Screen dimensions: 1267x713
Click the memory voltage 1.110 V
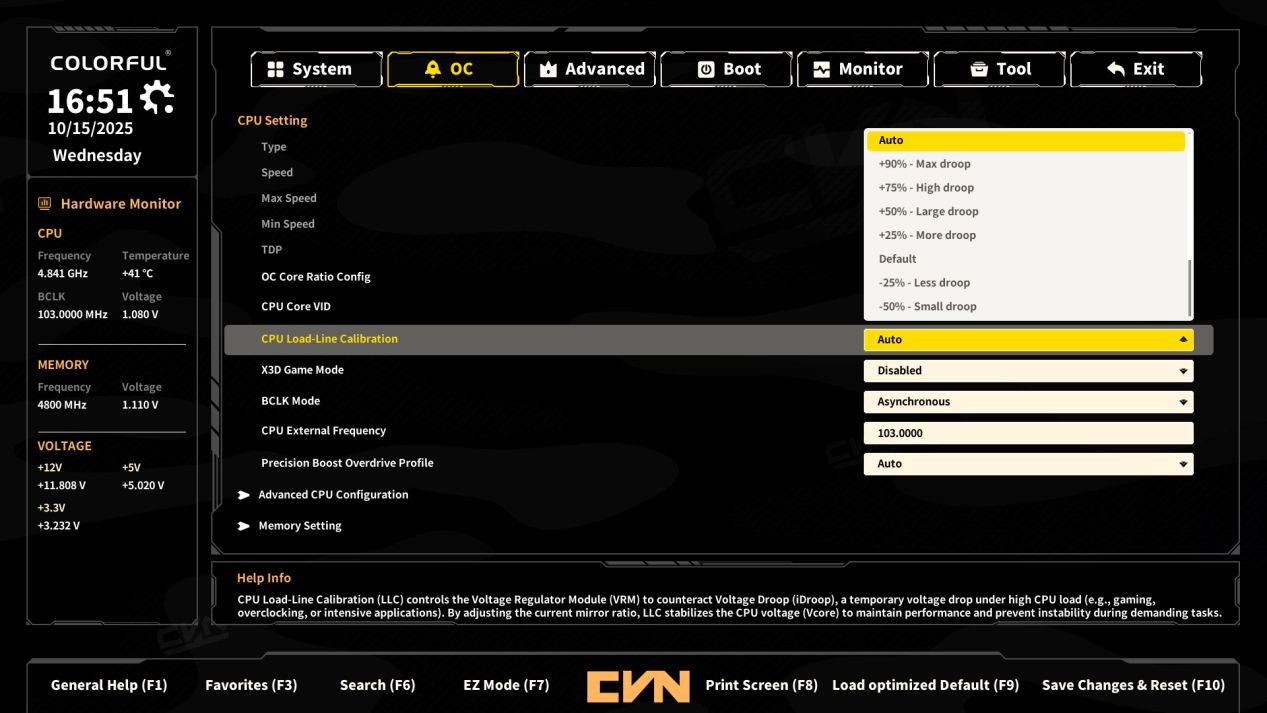(140, 406)
